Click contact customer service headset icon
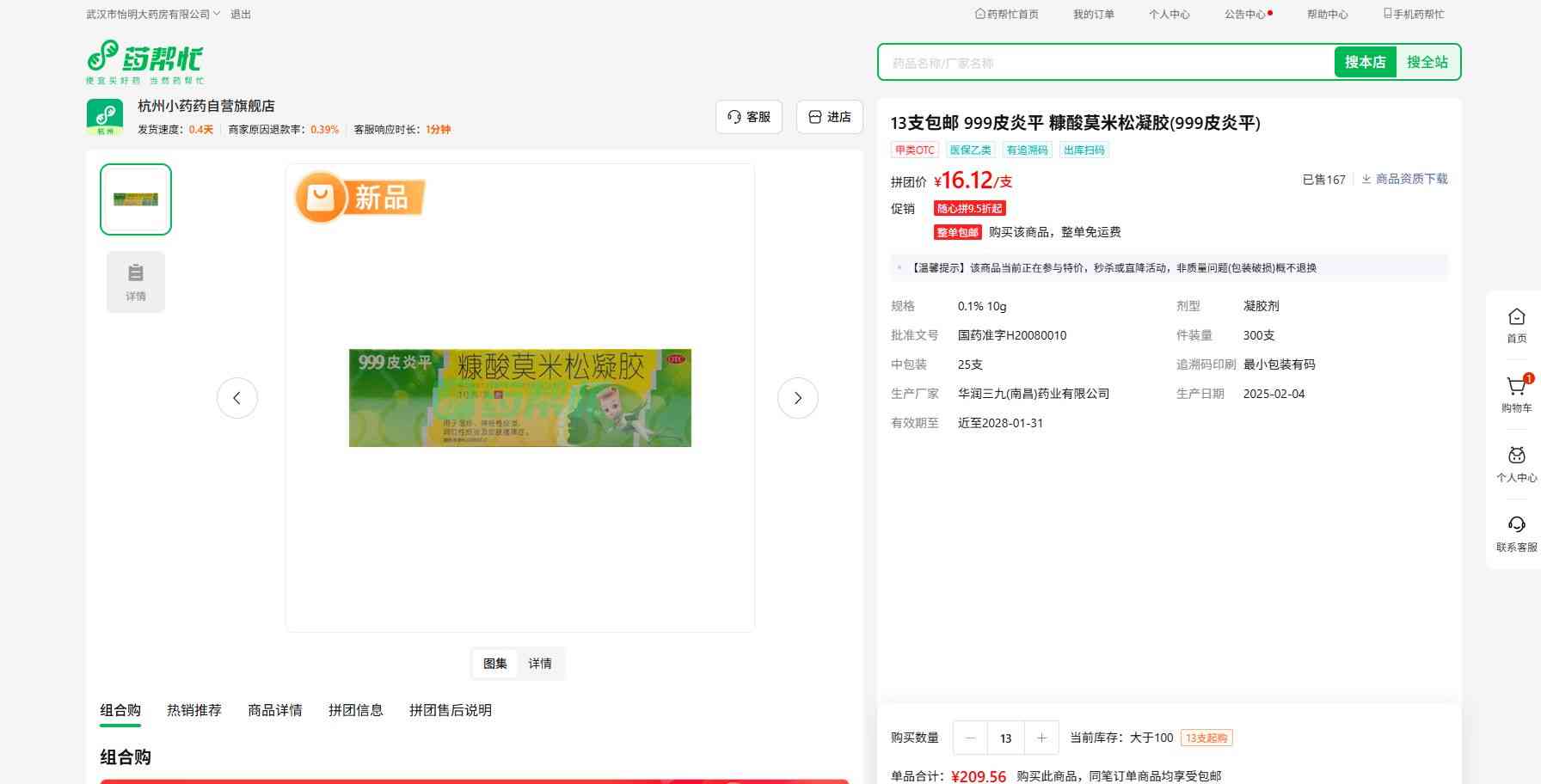 pyautogui.click(x=1516, y=525)
